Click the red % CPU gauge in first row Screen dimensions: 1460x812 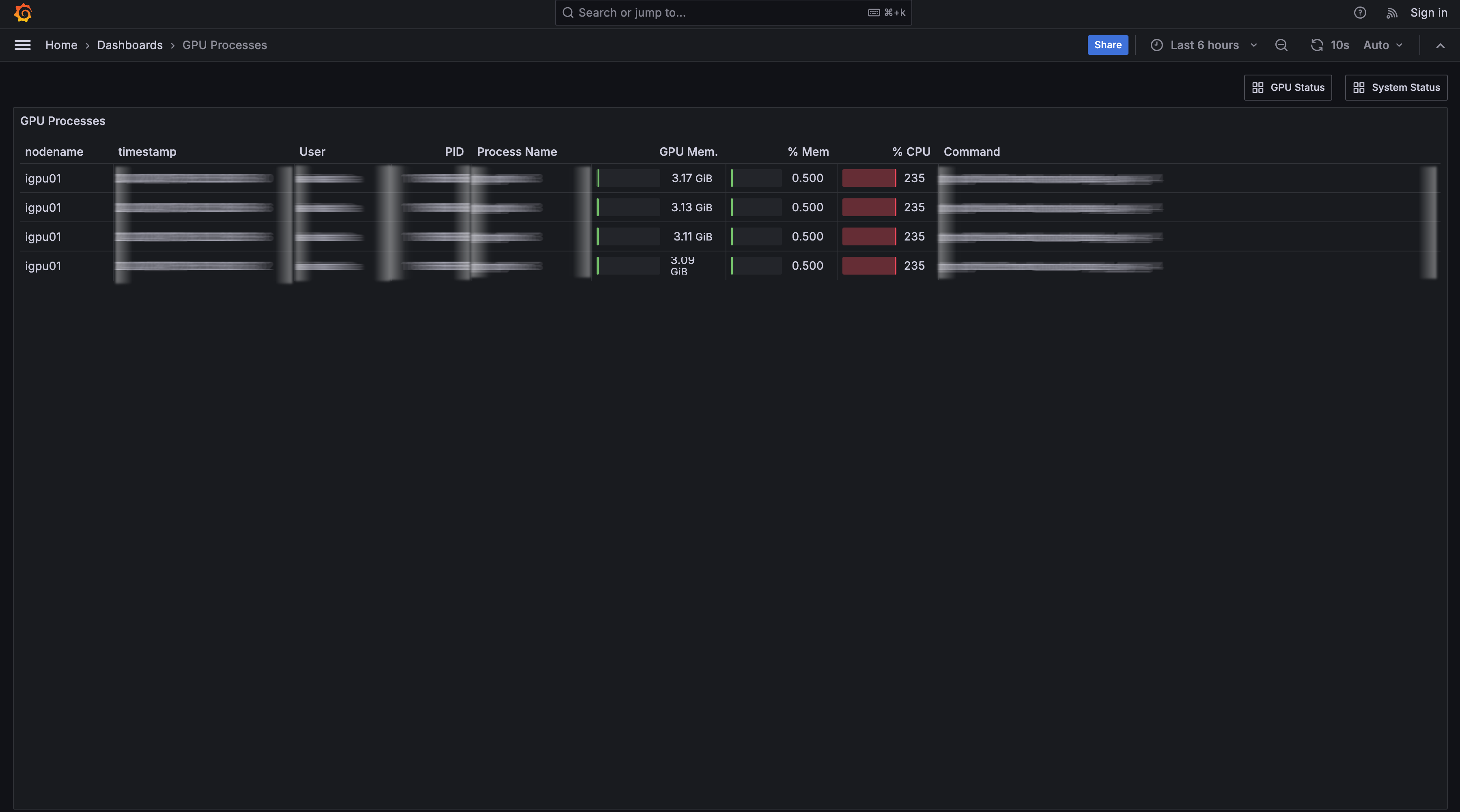coord(869,178)
